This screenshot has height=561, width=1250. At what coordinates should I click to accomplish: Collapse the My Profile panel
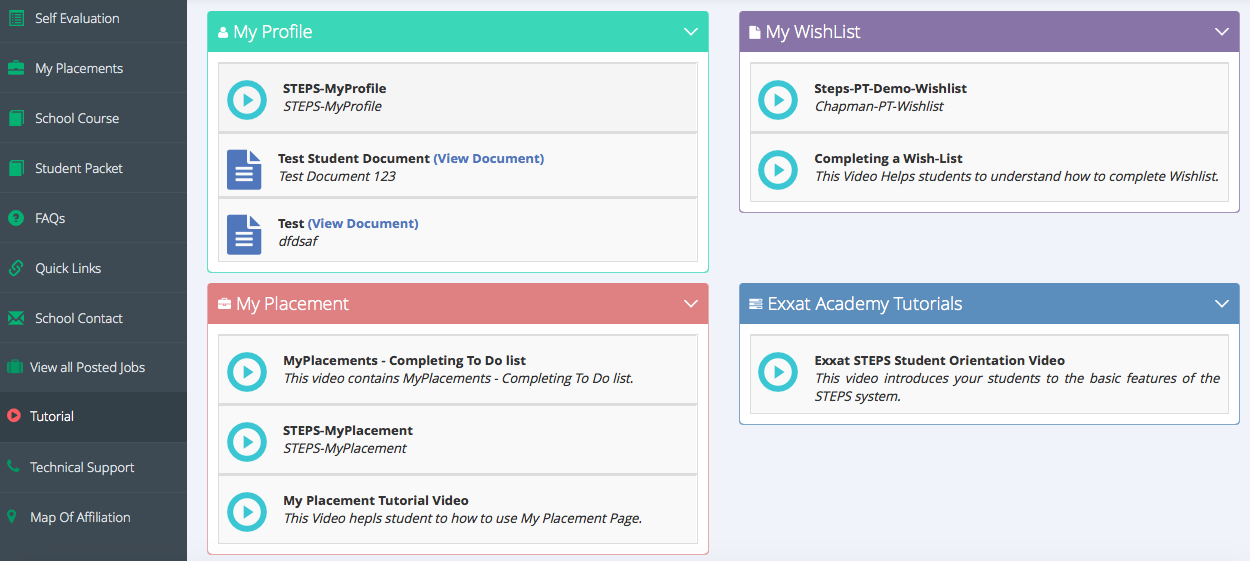pos(690,32)
